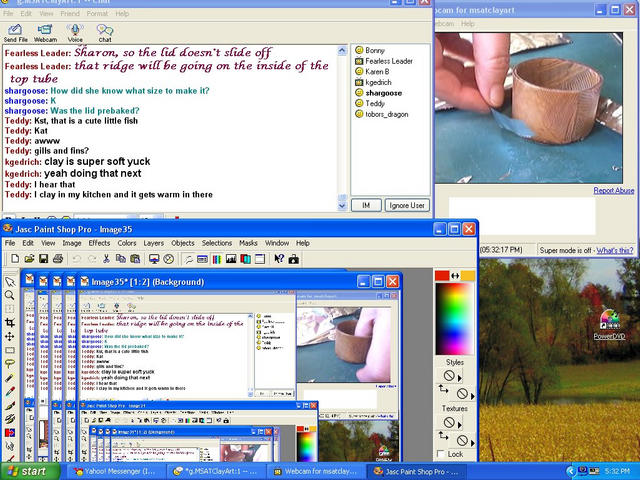This screenshot has height=480, width=640.
Task: Switch to Yahoo! Messenger taskbar button
Action: pos(116,471)
